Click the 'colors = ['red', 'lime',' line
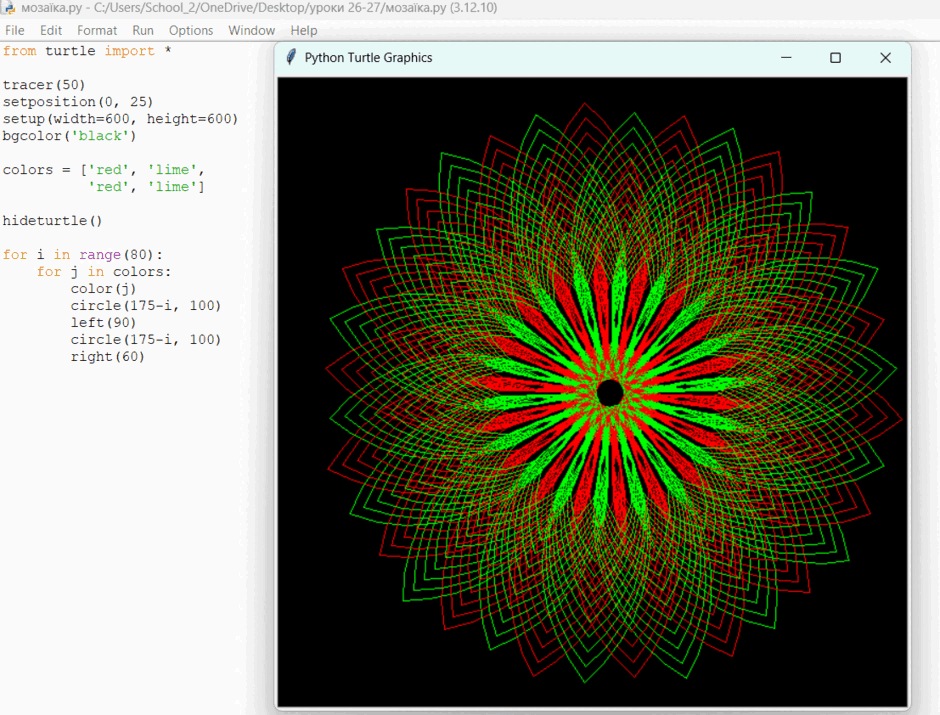The image size is (940, 715). tap(103, 170)
